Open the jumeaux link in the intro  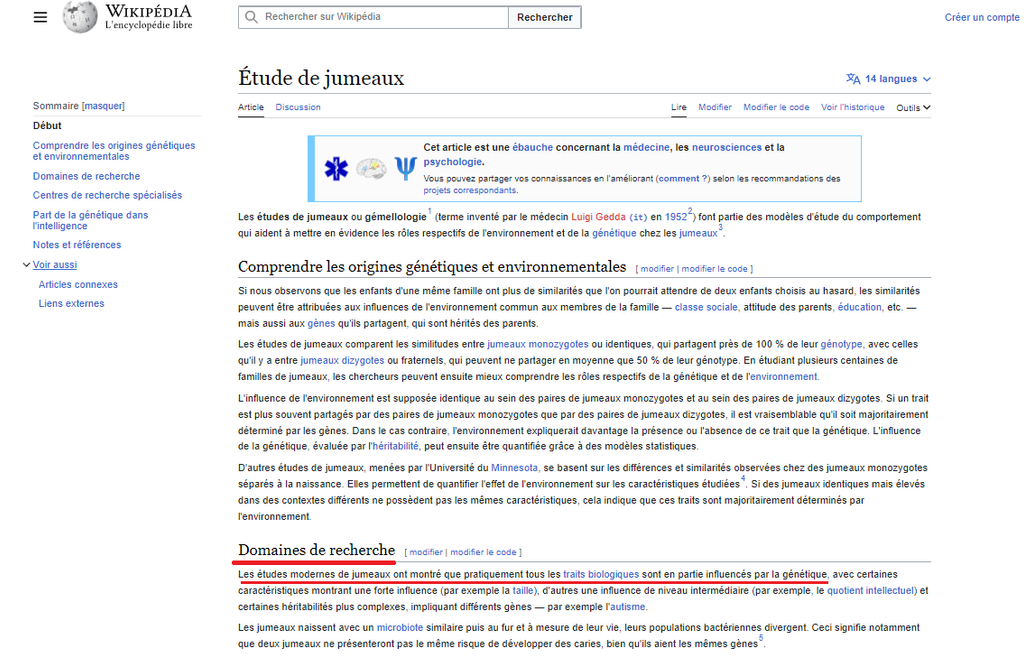(x=698, y=233)
